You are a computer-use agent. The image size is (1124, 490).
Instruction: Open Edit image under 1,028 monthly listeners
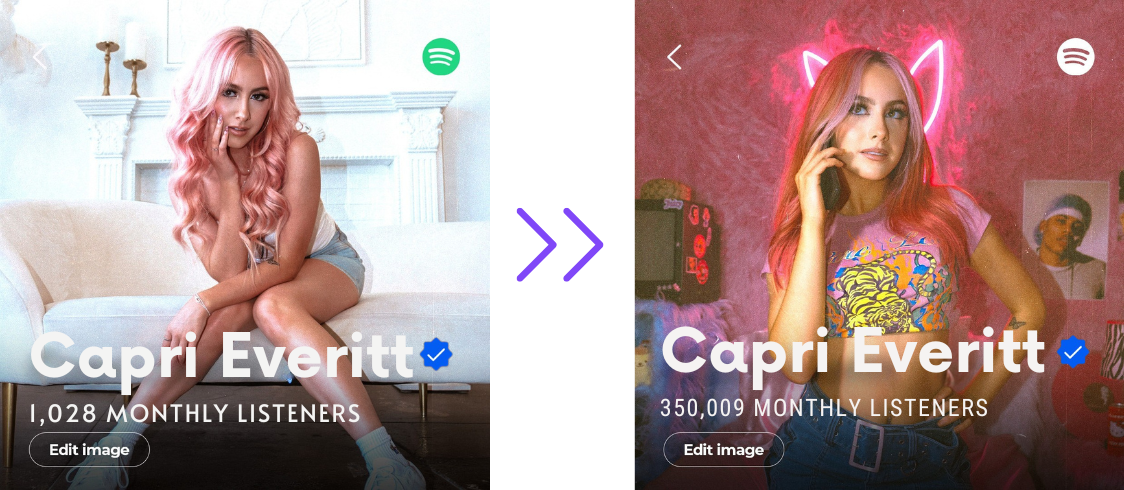90,450
